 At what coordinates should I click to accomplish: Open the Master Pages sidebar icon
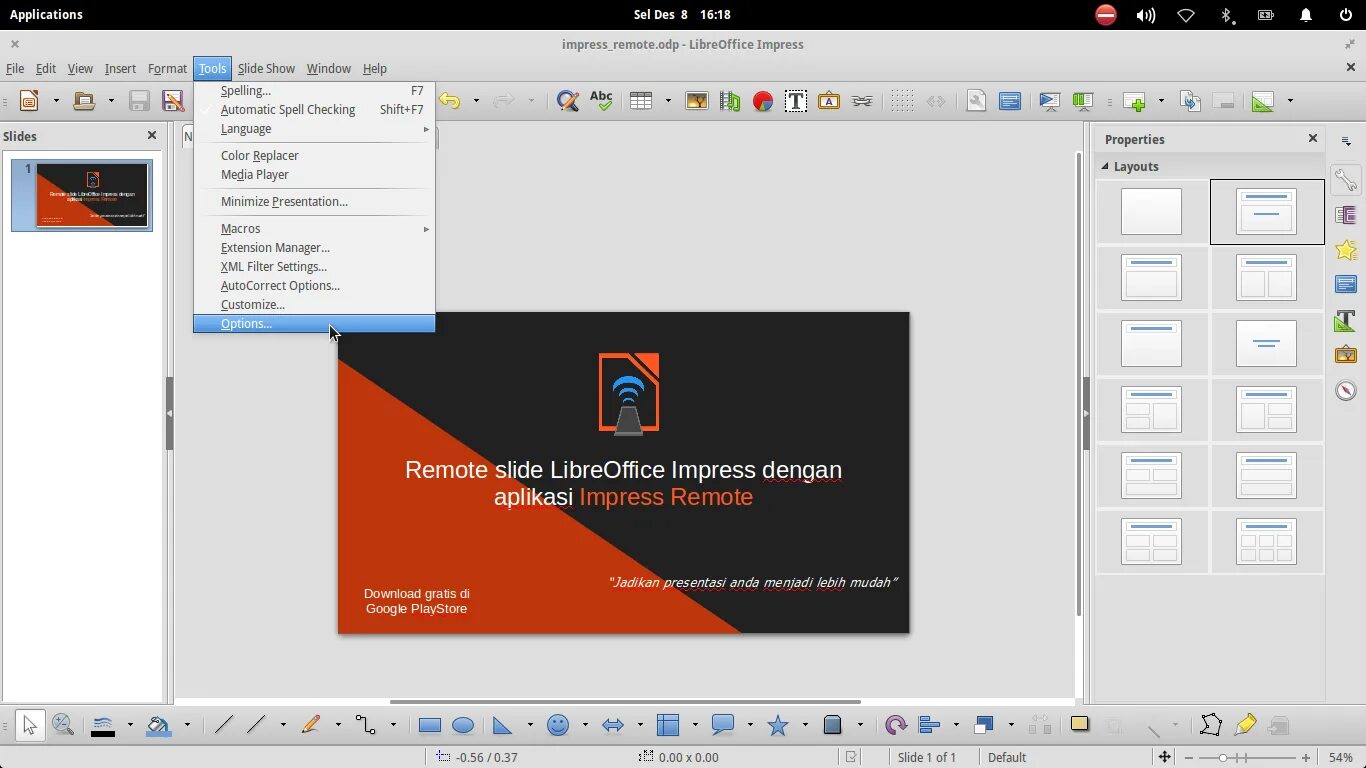[x=1346, y=285]
